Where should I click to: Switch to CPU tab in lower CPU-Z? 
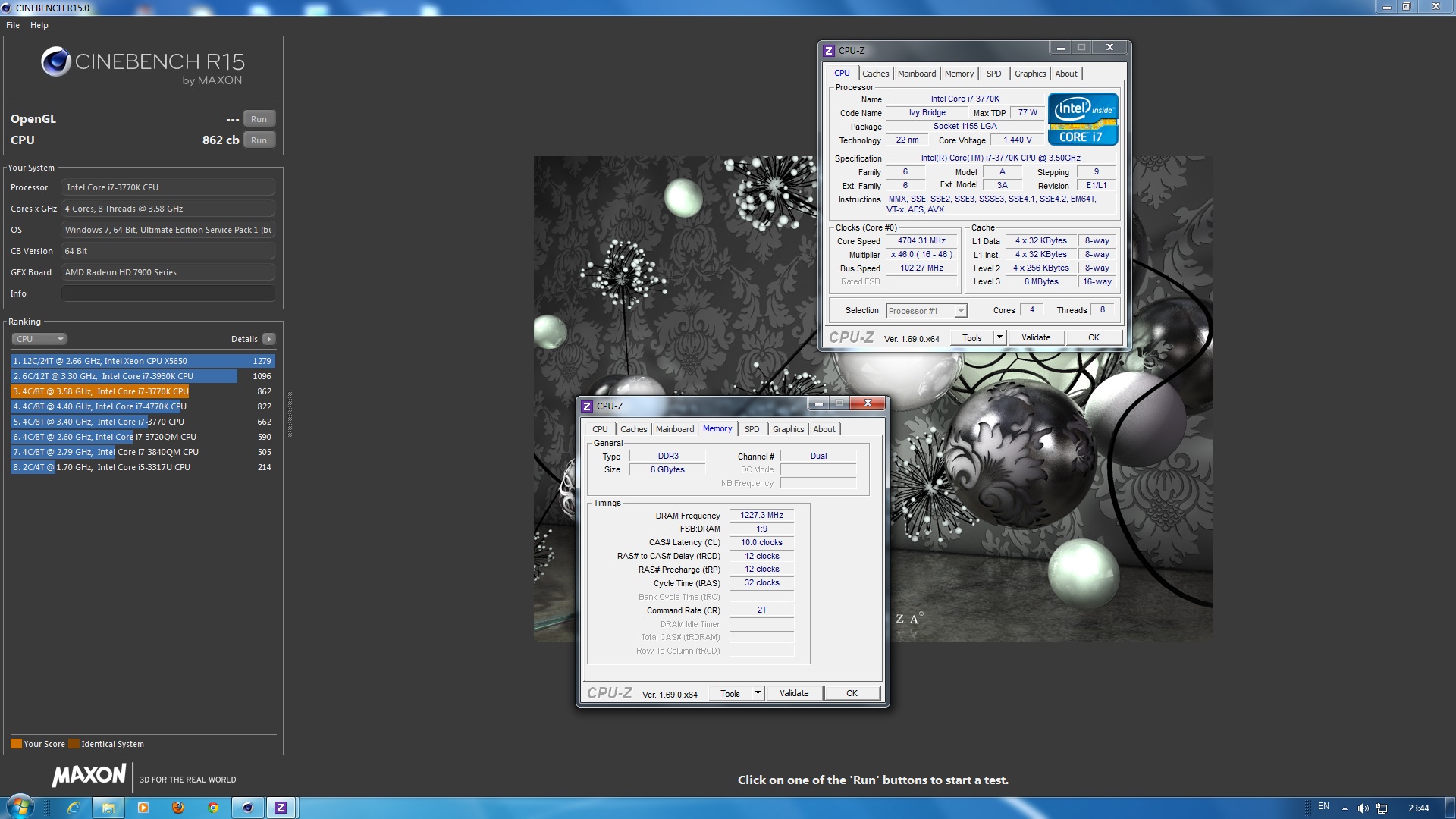[x=600, y=429]
